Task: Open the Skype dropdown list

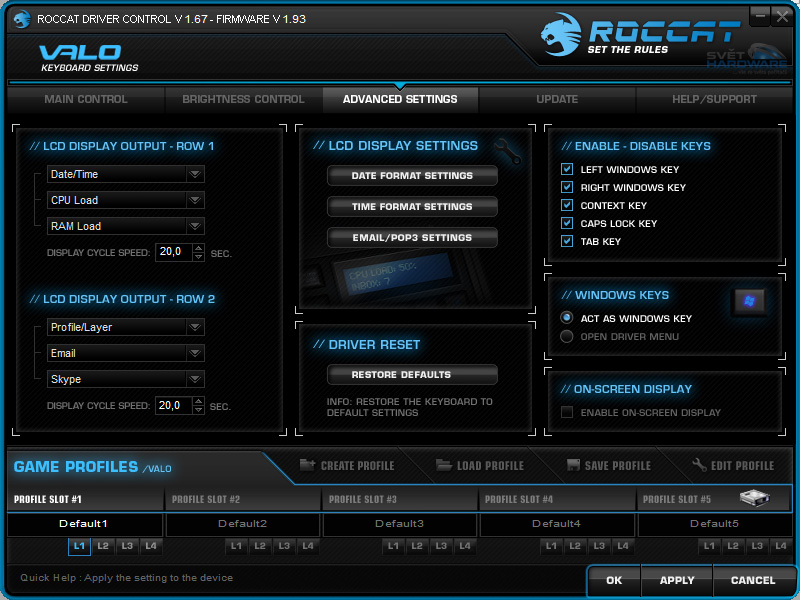Action: [195, 379]
